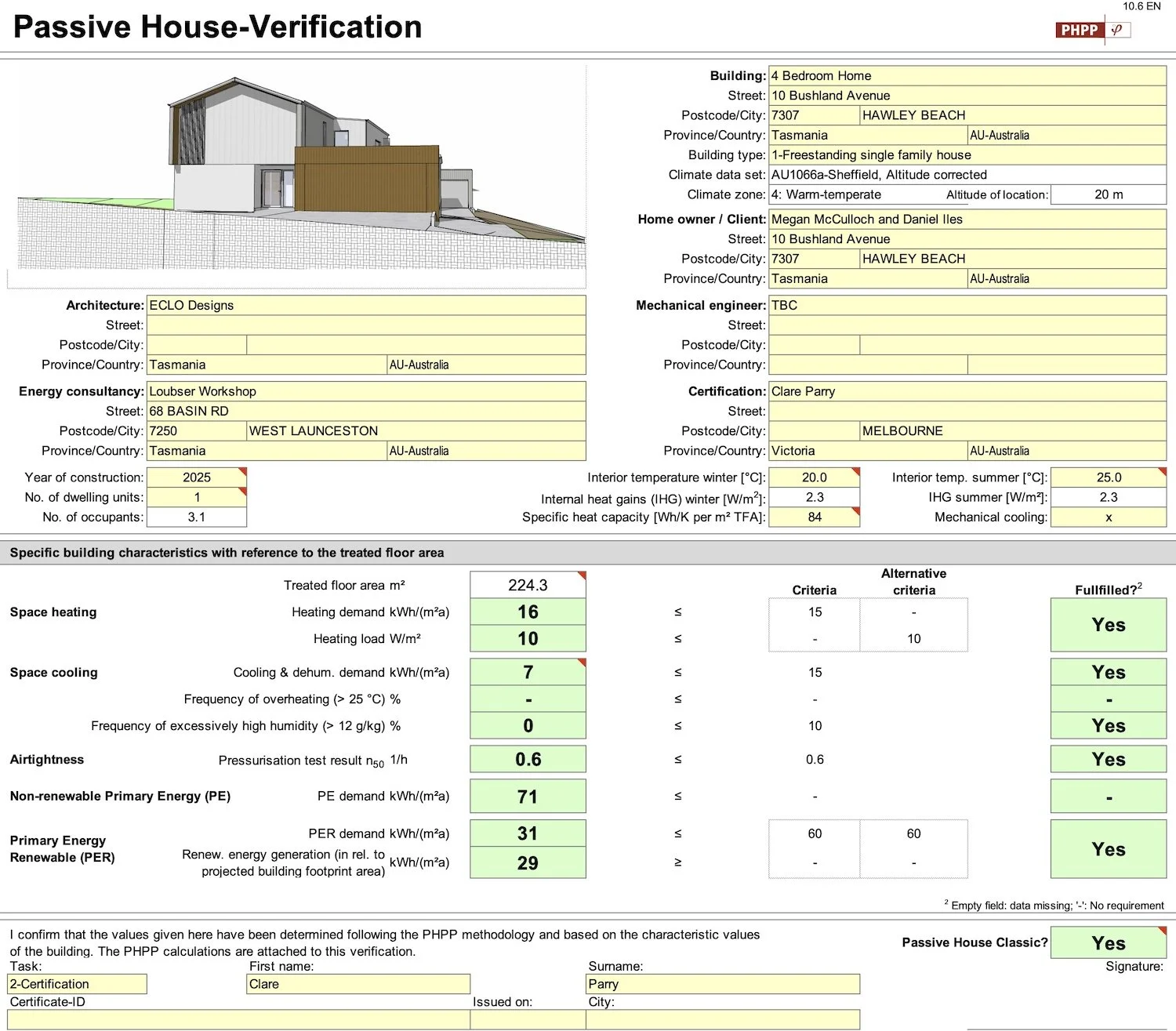Click the 'Victoria' province field
Image resolution: width=1176 pixels, height=1031 pixels.
click(868, 451)
